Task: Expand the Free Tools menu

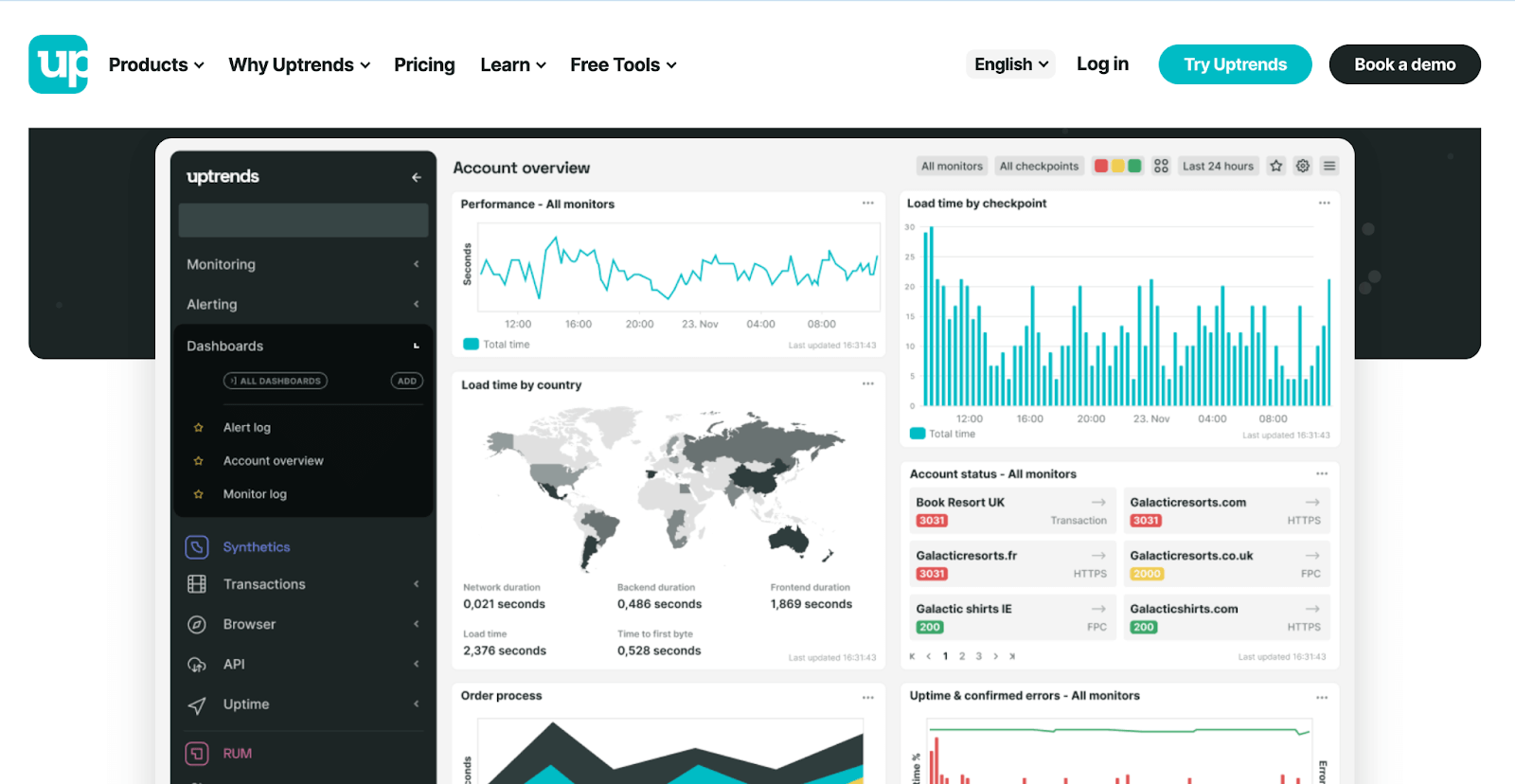Action: (x=623, y=64)
